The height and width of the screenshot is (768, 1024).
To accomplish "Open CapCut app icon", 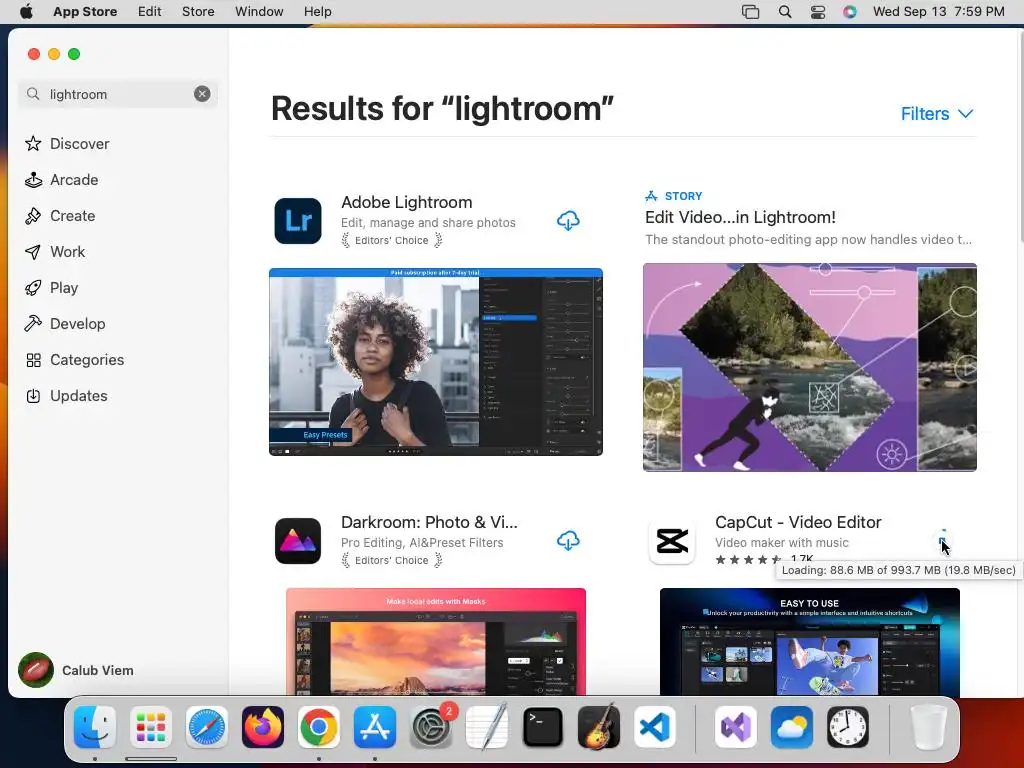I will coord(672,541).
